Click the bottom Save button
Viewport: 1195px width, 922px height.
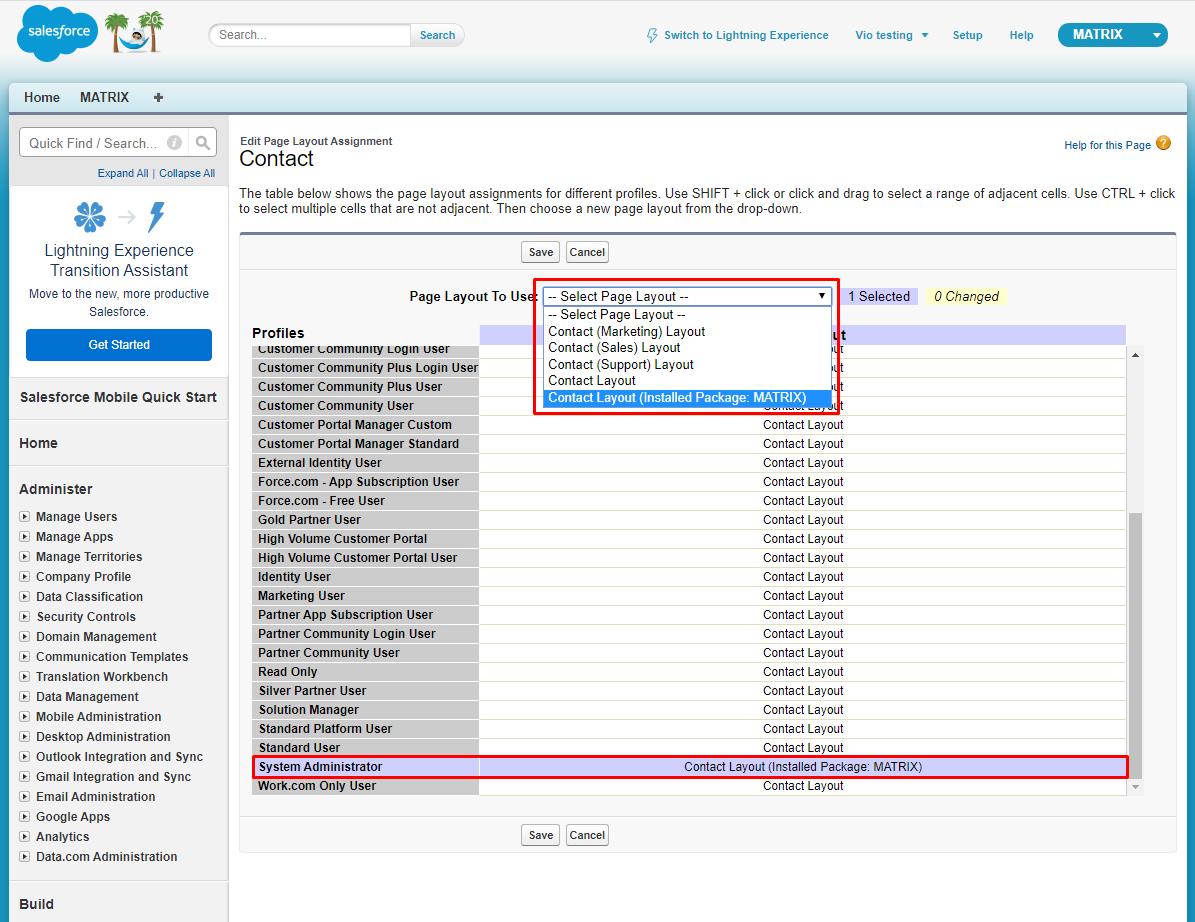pos(540,835)
